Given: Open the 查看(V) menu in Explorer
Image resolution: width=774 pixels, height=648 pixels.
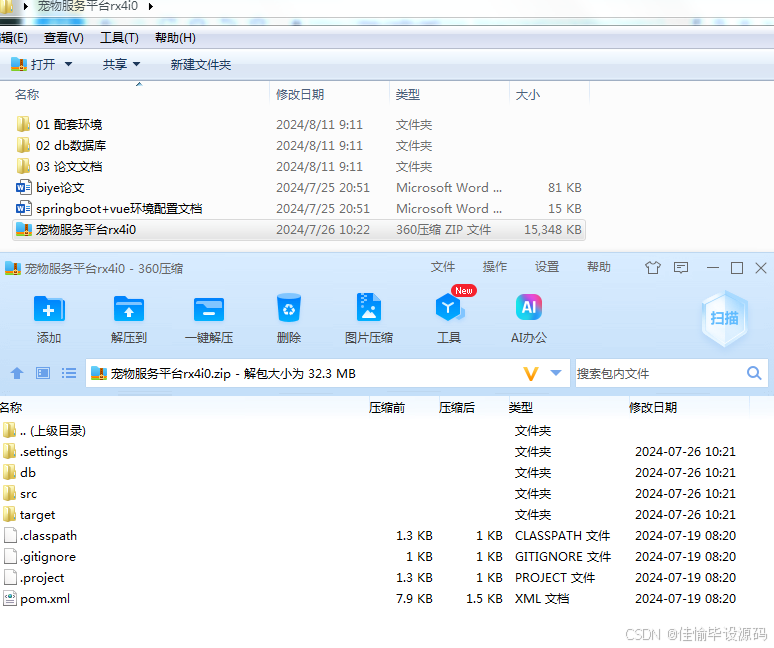Looking at the screenshot, I should tap(64, 38).
